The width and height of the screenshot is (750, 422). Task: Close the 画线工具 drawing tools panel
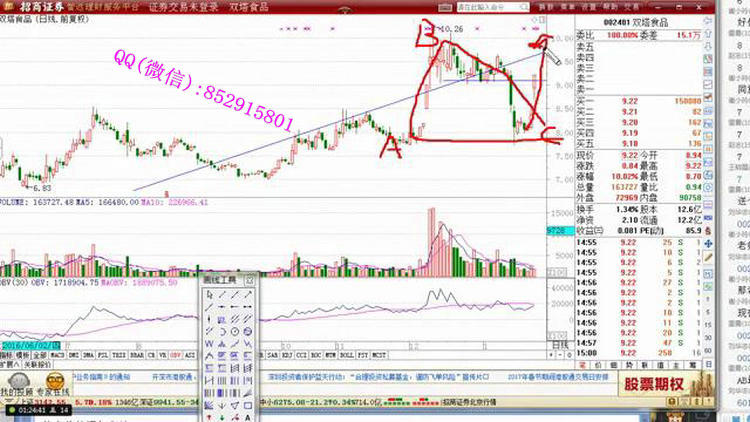click(x=250, y=281)
